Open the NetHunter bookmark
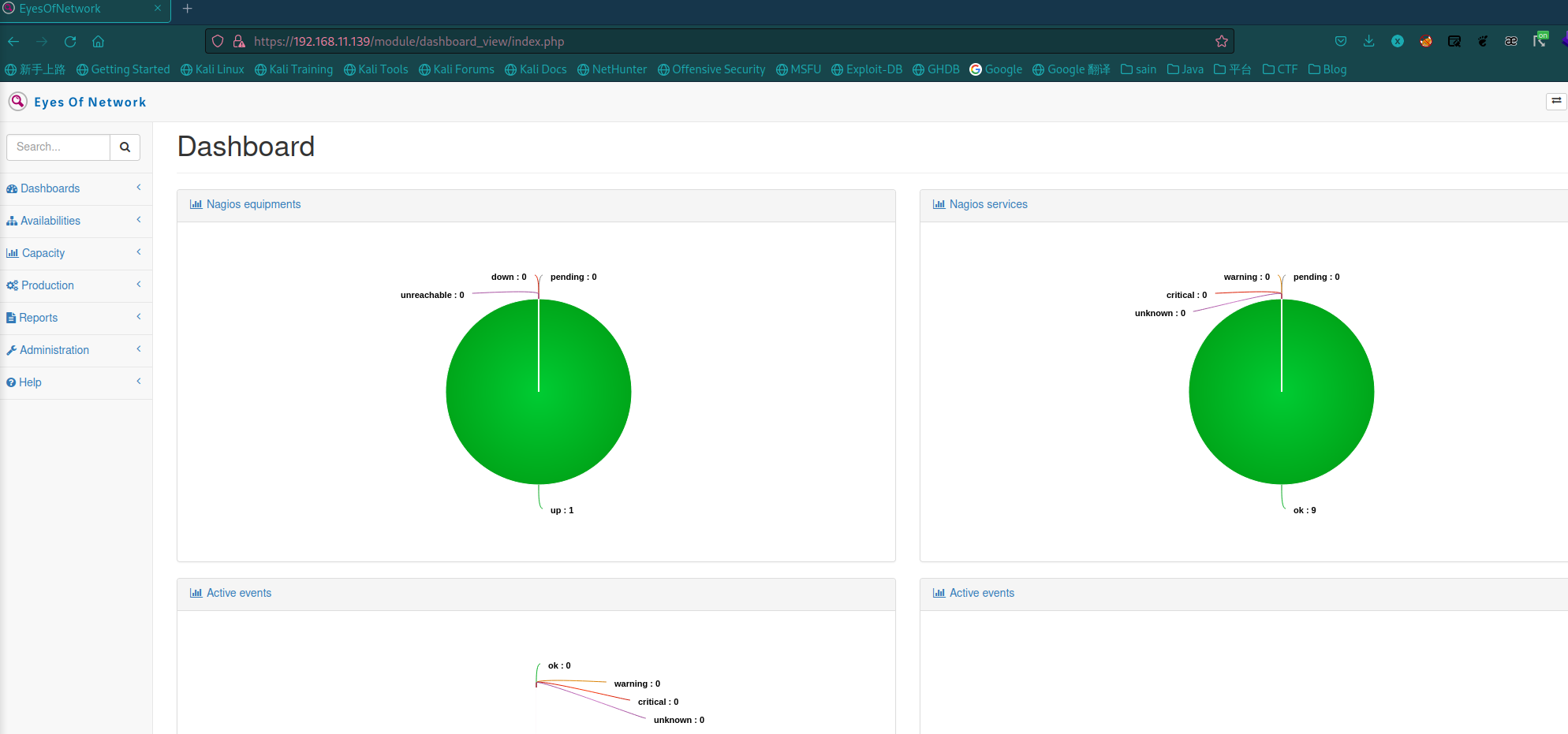Screen dimensions: 1568x734 [612, 69]
